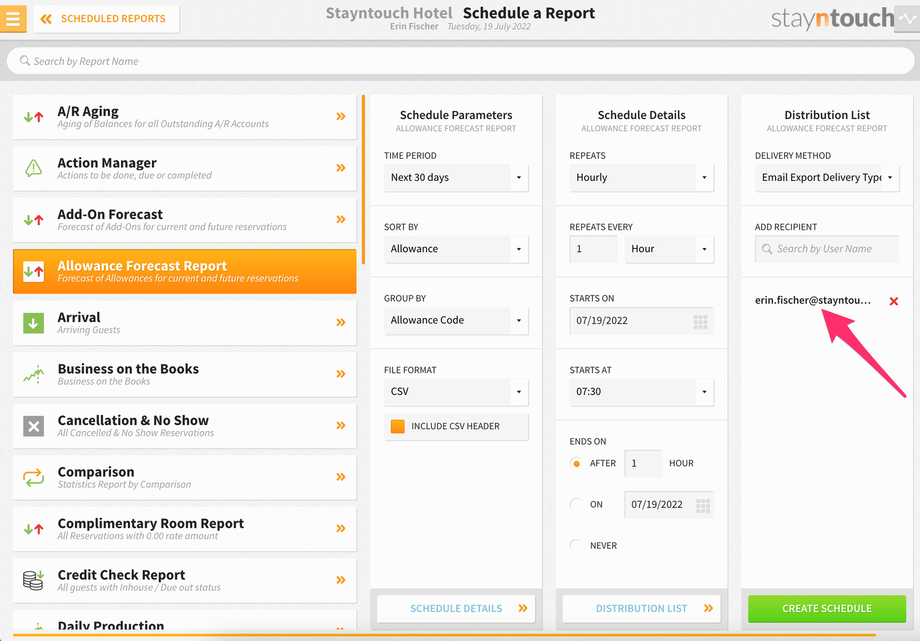This screenshot has width=920, height=641.
Task: Click the Action Manager warning triangle icon
Action: (x=33, y=168)
